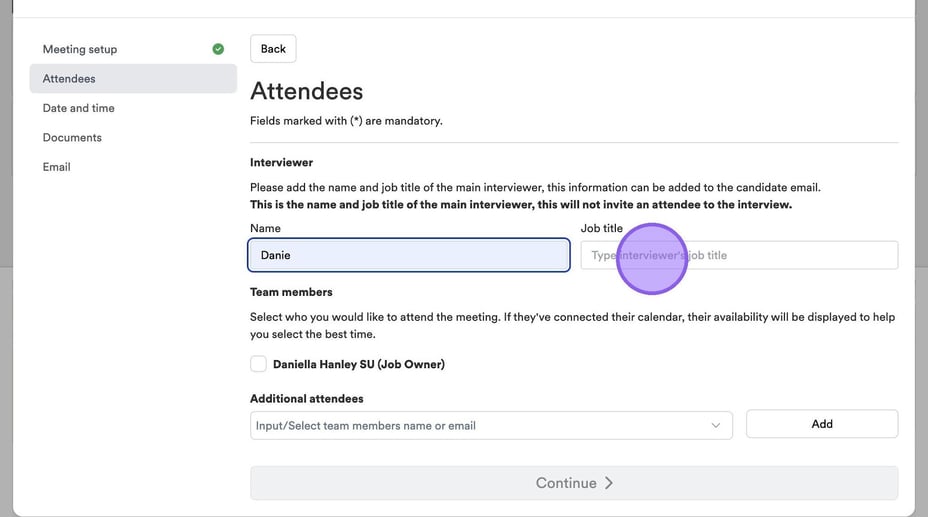Open the Meeting setup step

click(80, 49)
